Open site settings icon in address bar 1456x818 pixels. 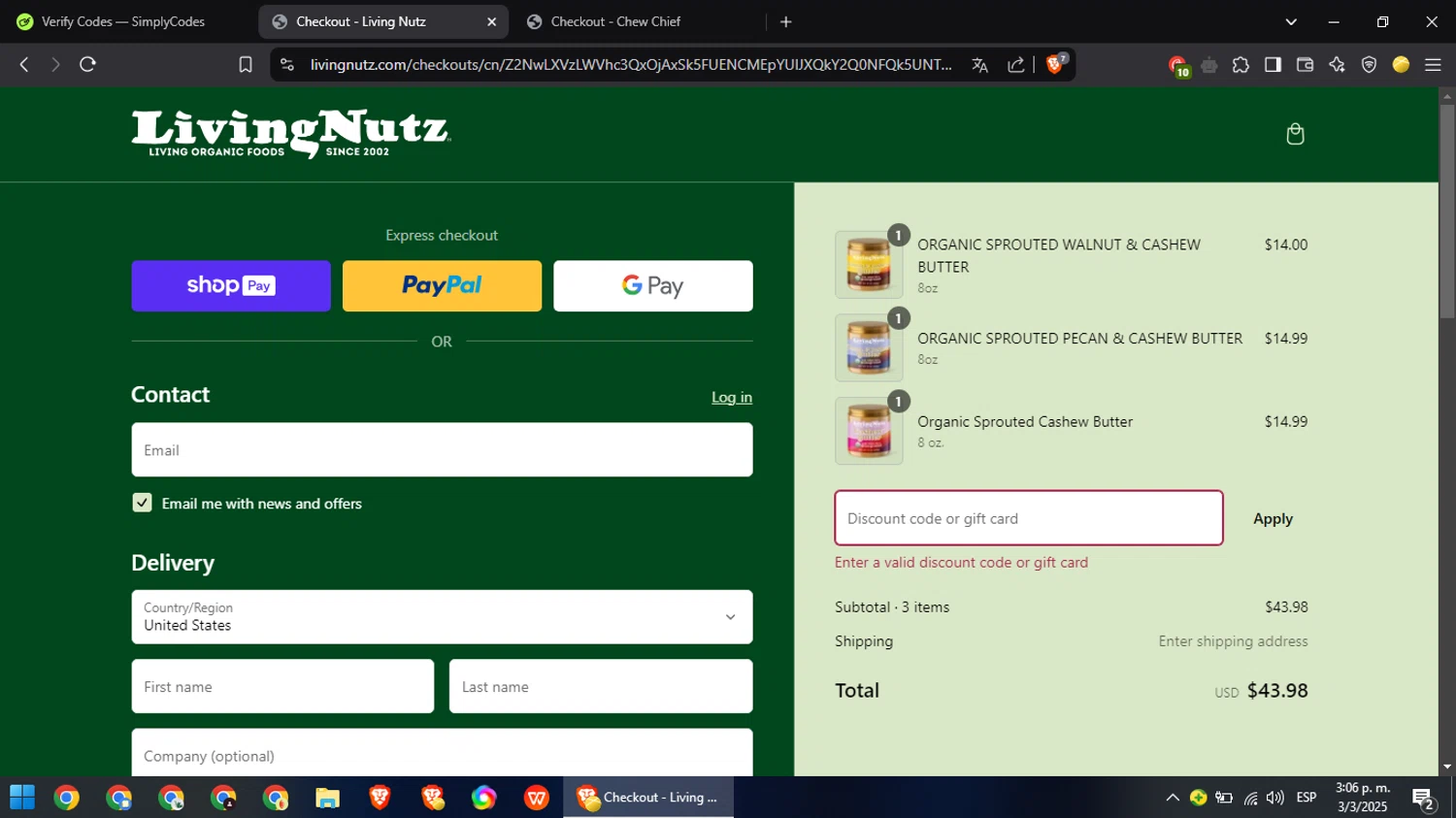coord(286,64)
